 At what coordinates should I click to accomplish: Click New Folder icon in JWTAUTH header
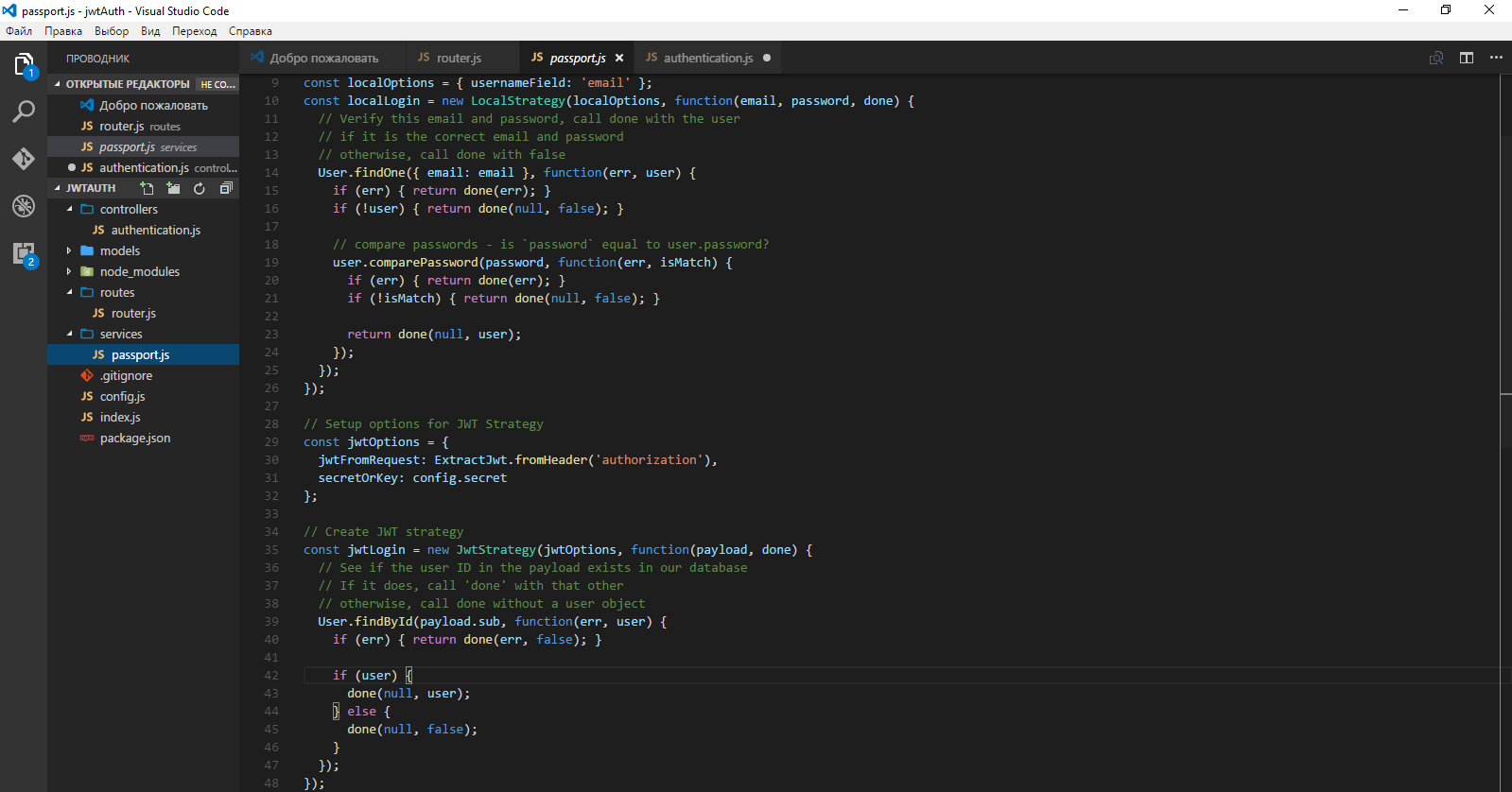[173, 188]
